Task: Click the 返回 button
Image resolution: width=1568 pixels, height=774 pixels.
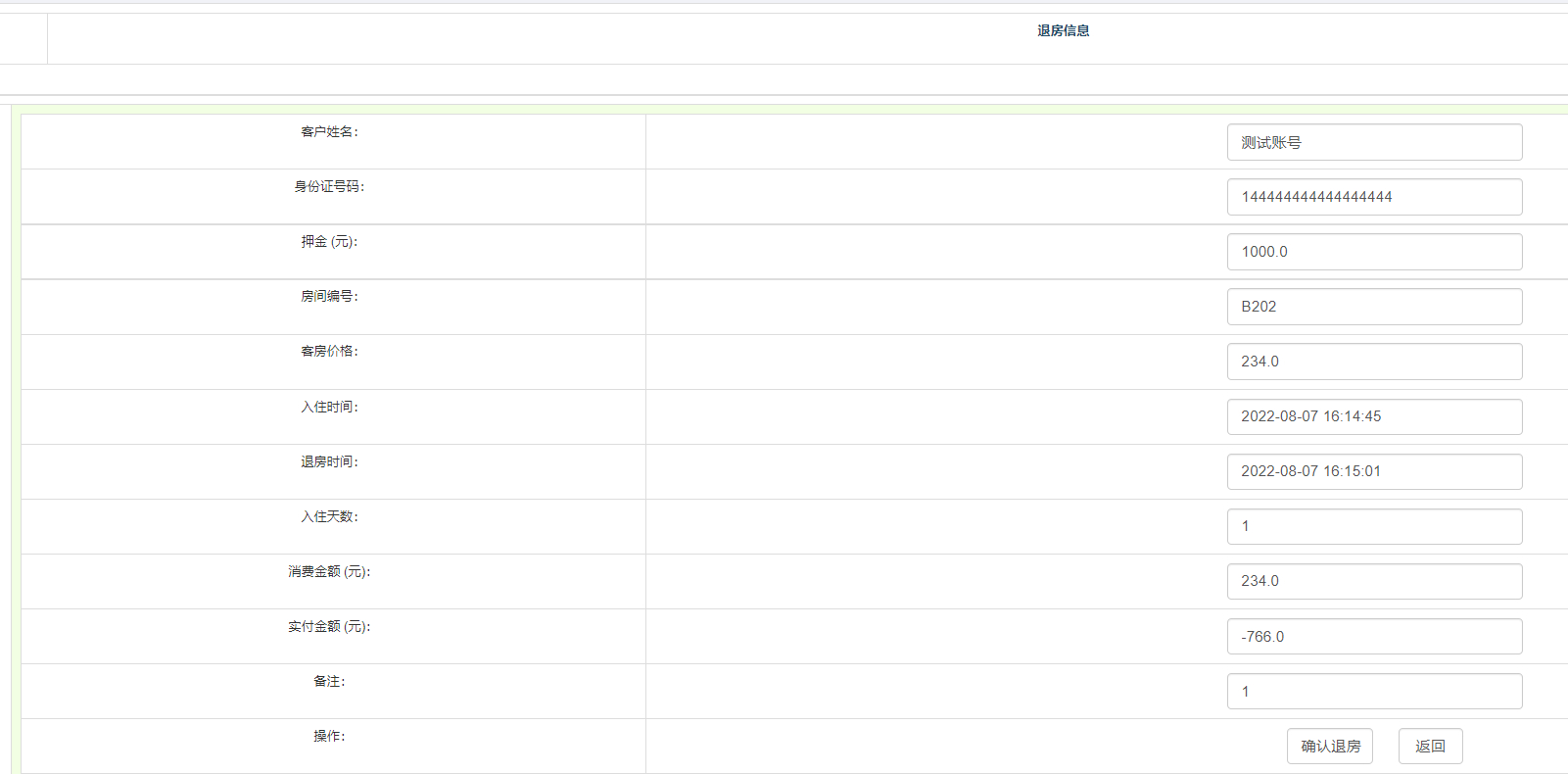Action: coord(1430,747)
